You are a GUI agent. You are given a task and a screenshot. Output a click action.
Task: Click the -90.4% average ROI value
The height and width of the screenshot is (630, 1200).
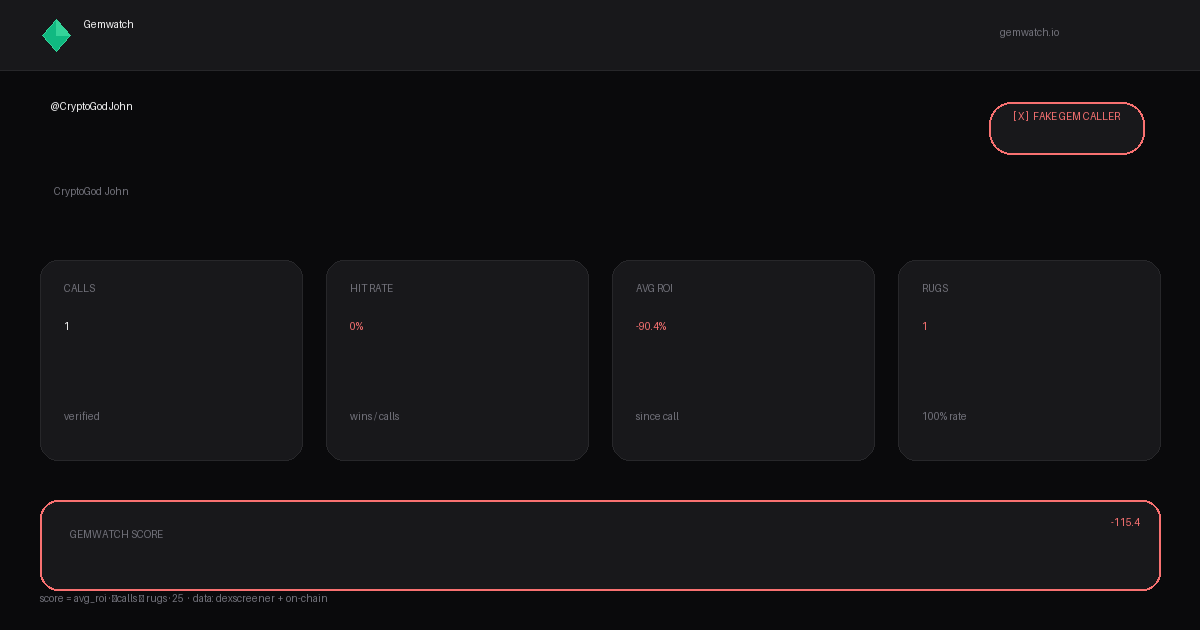click(x=651, y=327)
